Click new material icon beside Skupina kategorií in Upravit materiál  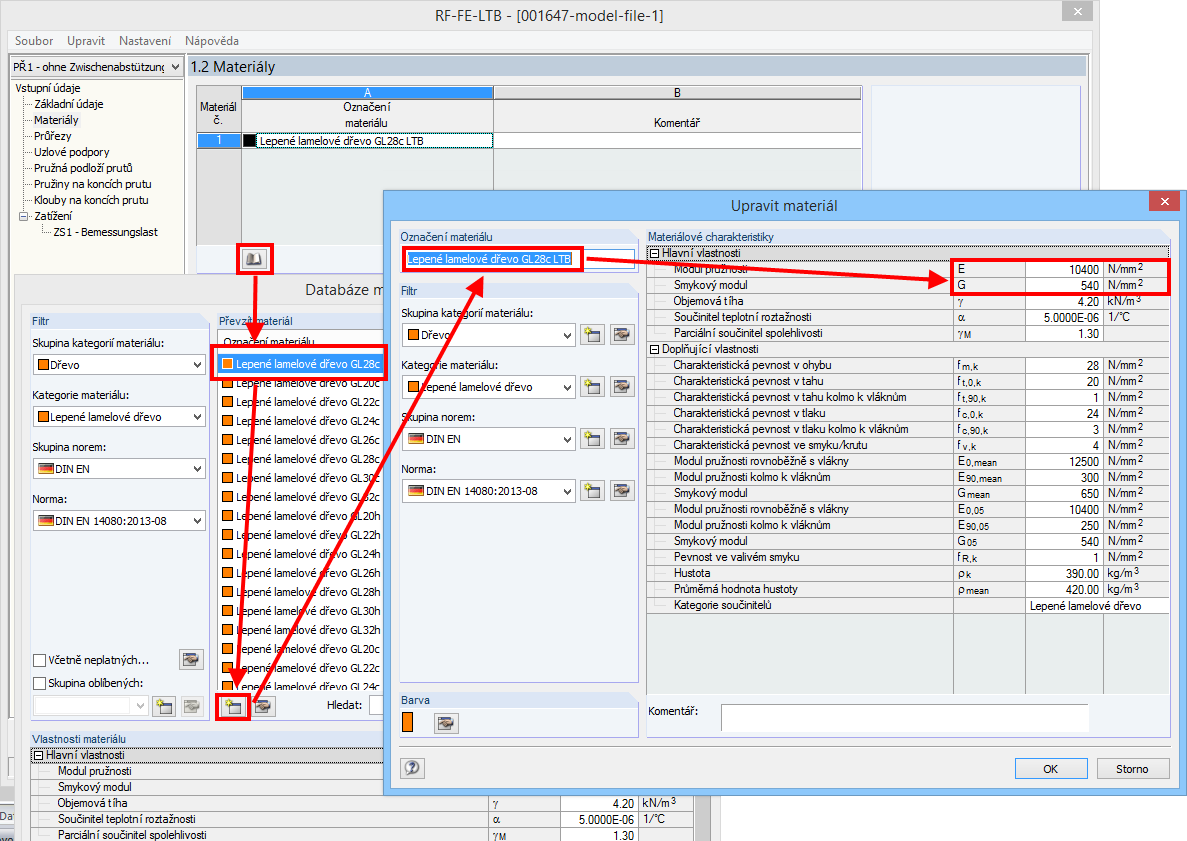[x=592, y=335]
